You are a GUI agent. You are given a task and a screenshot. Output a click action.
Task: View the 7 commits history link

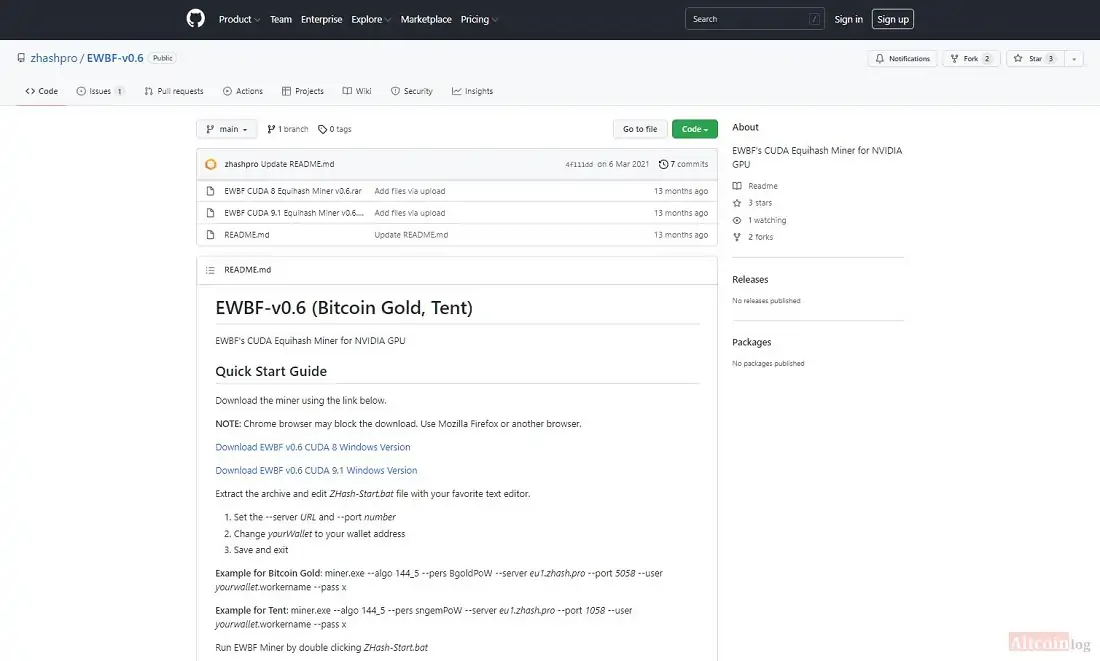click(683, 164)
